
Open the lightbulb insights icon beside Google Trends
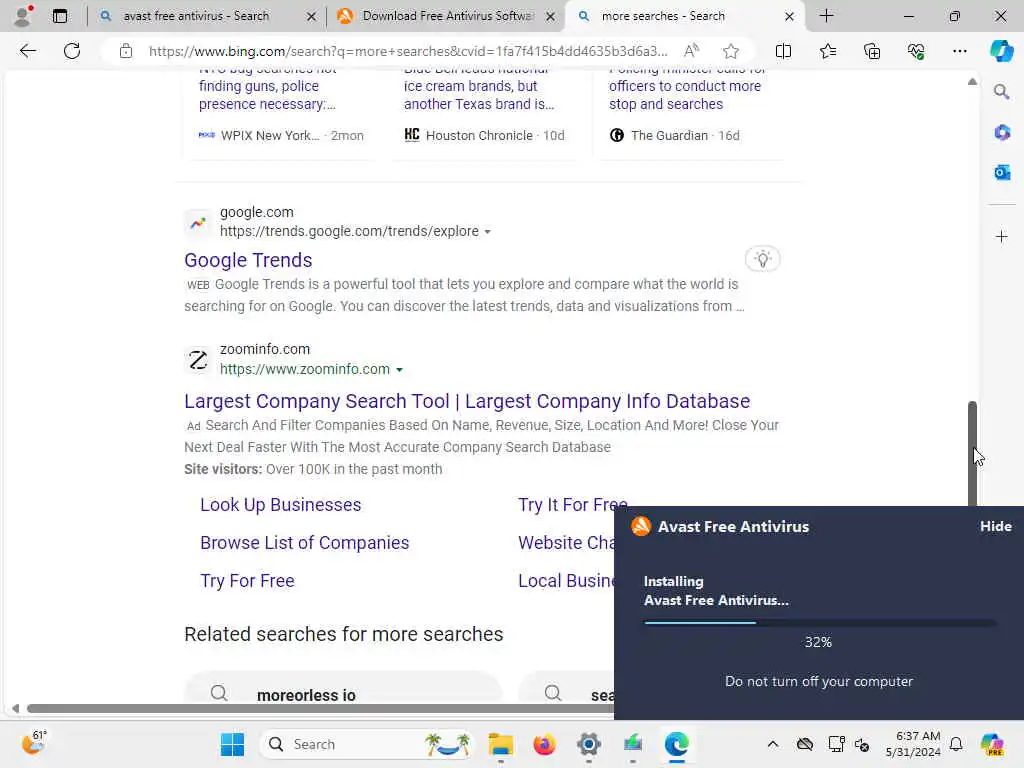pyautogui.click(x=762, y=259)
